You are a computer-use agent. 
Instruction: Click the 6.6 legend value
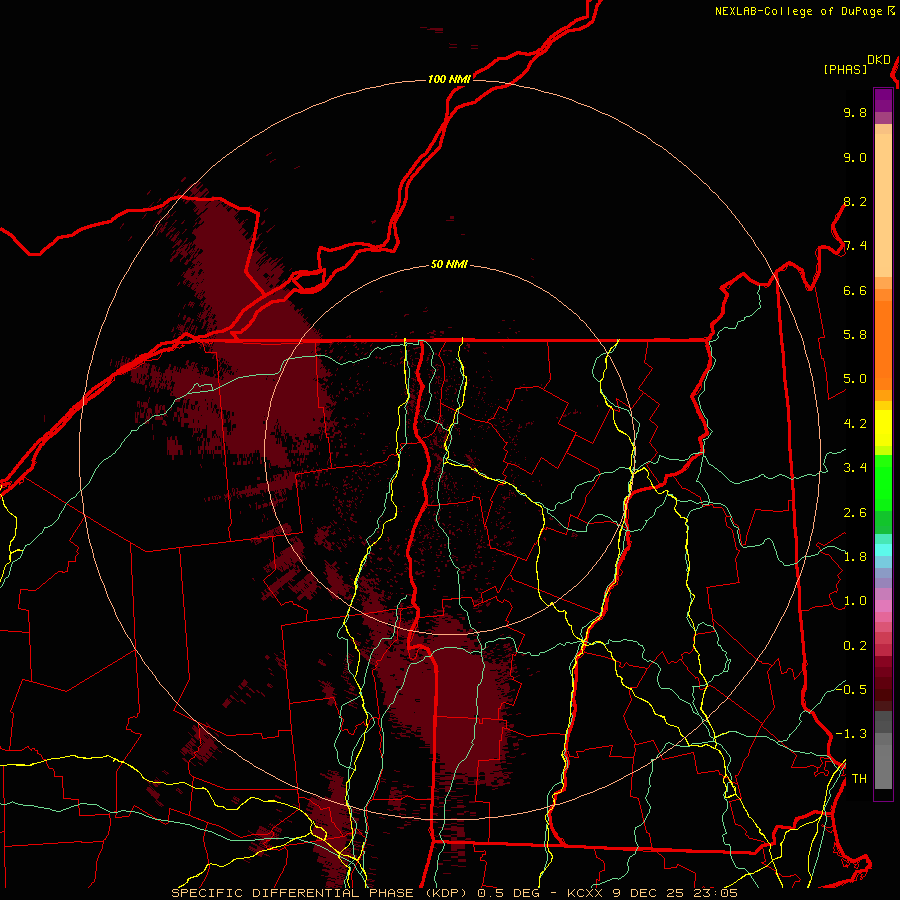855,291
